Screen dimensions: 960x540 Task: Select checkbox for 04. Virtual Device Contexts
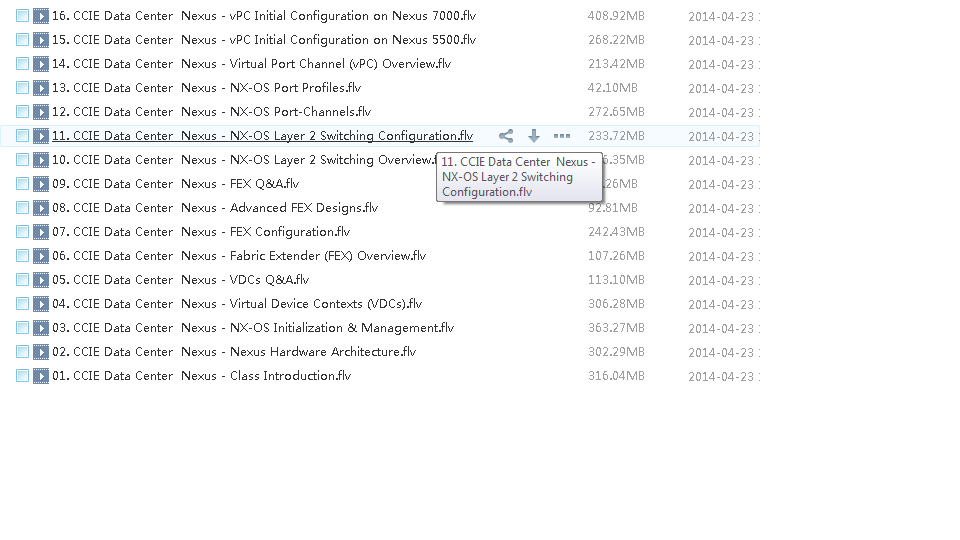[x=23, y=303]
